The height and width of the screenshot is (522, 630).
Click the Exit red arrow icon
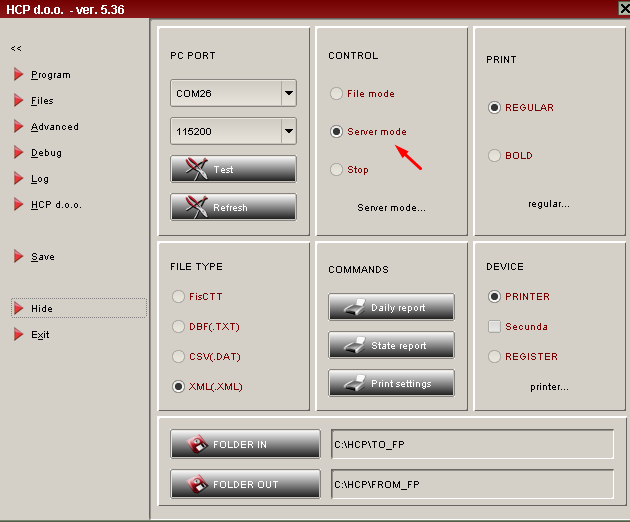[19, 335]
